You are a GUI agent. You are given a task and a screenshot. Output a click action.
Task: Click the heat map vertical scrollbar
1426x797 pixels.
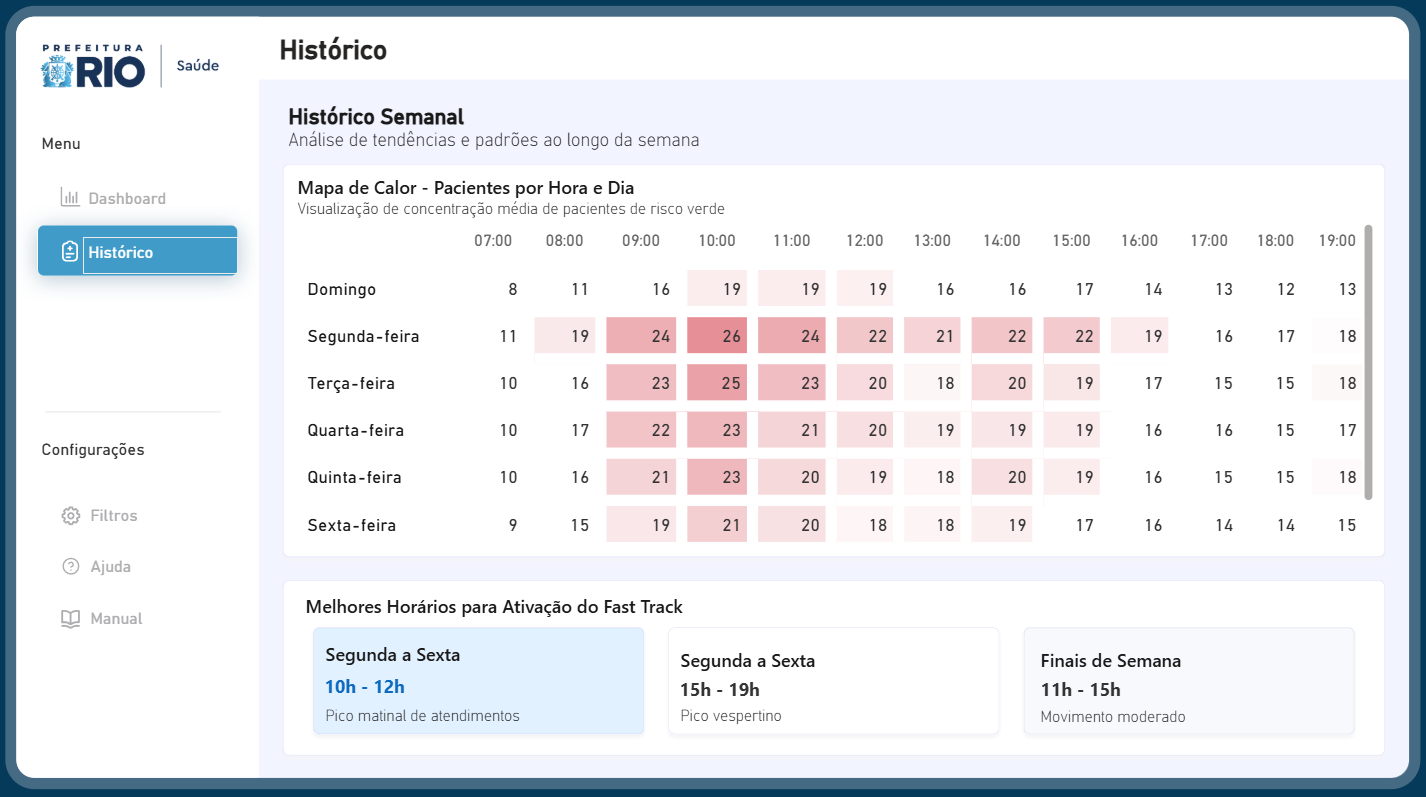[1368, 362]
